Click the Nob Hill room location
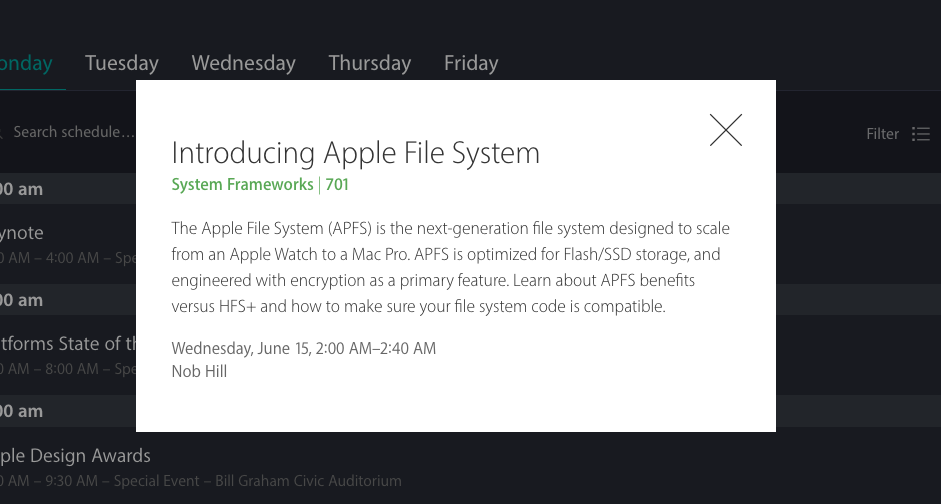This screenshot has height=504, width=941. click(199, 371)
